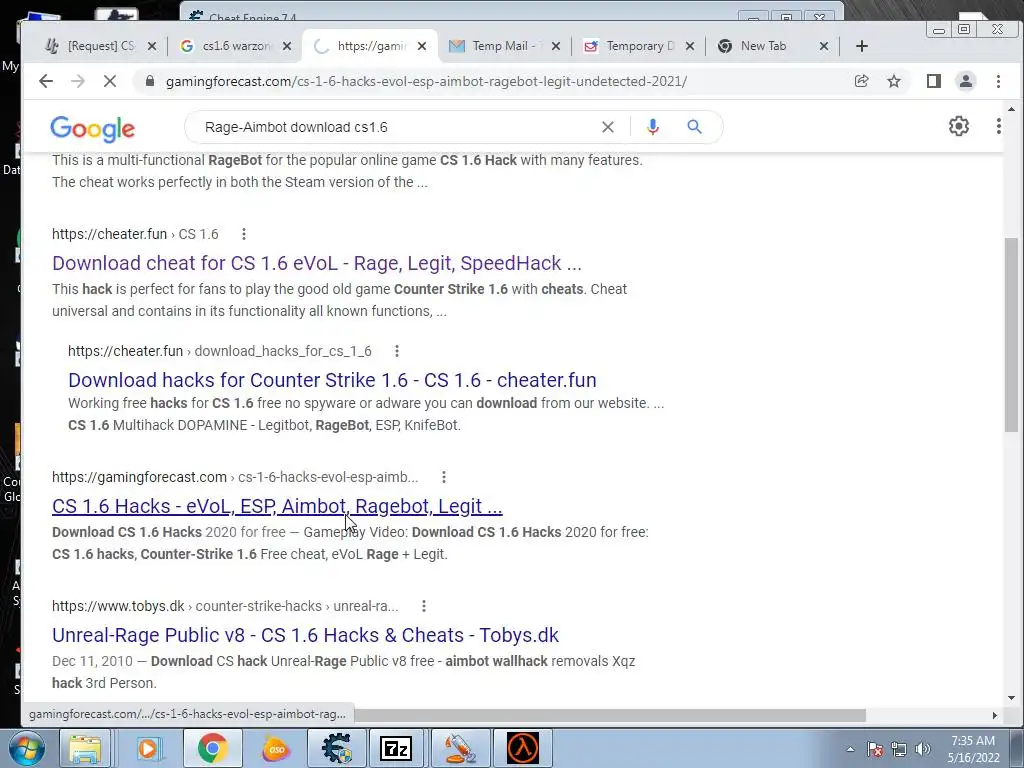Click the Google logo
The image size is (1024, 768).
(93, 129)
